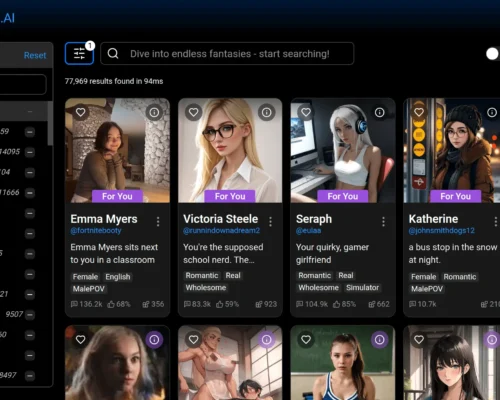Viewport: 500px width, 400px height.
Task: Toggle the switch right of search bar
Action: pos(492,54)
